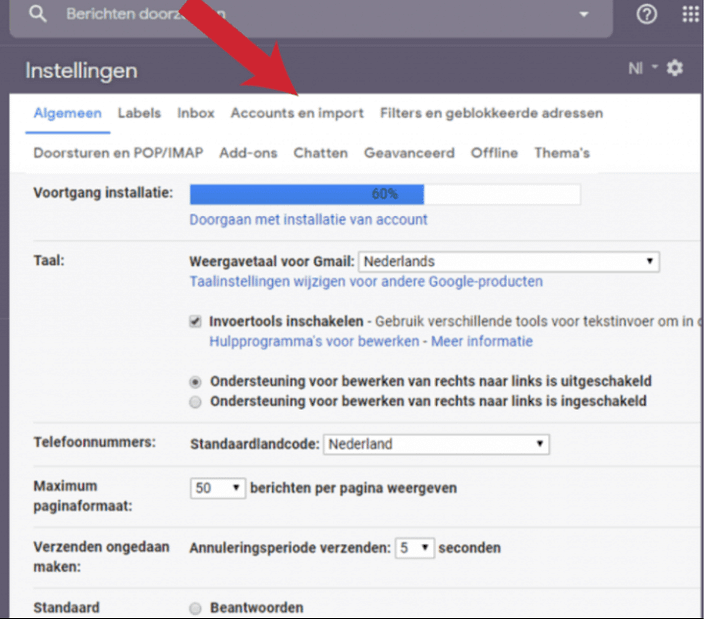This screenshot has height=619, width=704.
Task: Open berichten per pagina dropdown
Action: coord(218,488)
